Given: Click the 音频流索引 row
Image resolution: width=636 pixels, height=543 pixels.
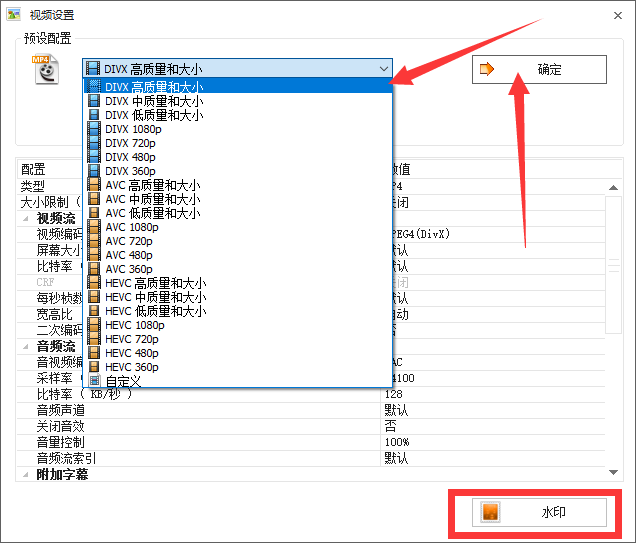Looking at the screenshot, I should coord(311,458).
